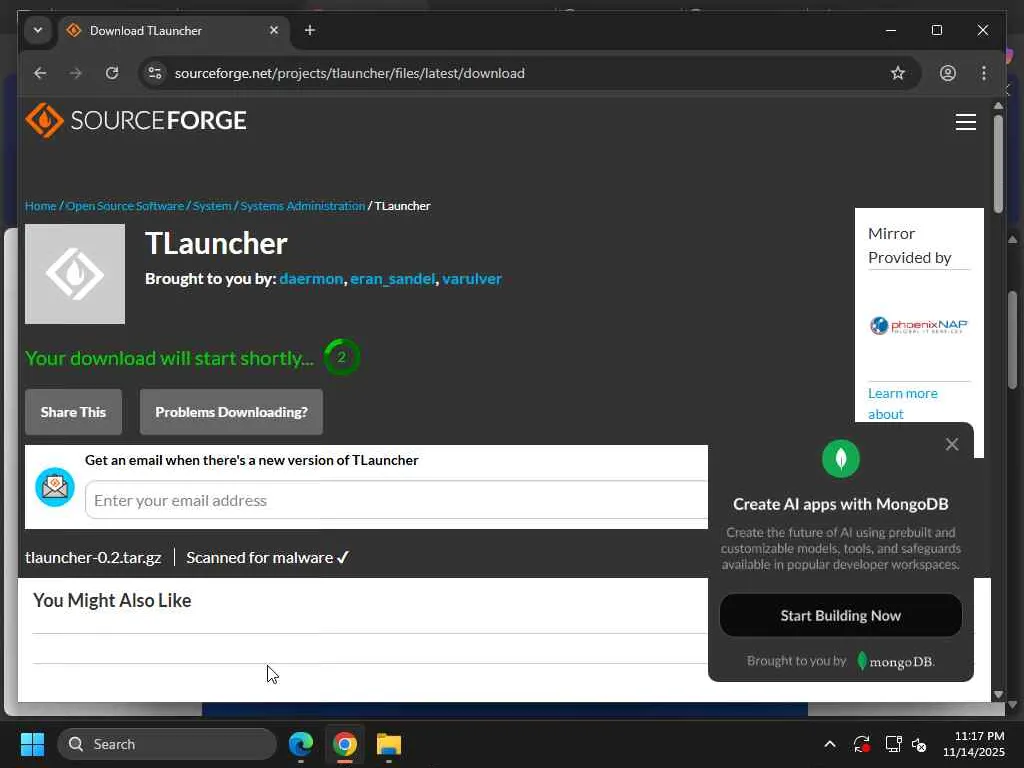This screenshot has width=1024, height=768.
Task: Open the System breadcrumb link
Action: point(212,206)
